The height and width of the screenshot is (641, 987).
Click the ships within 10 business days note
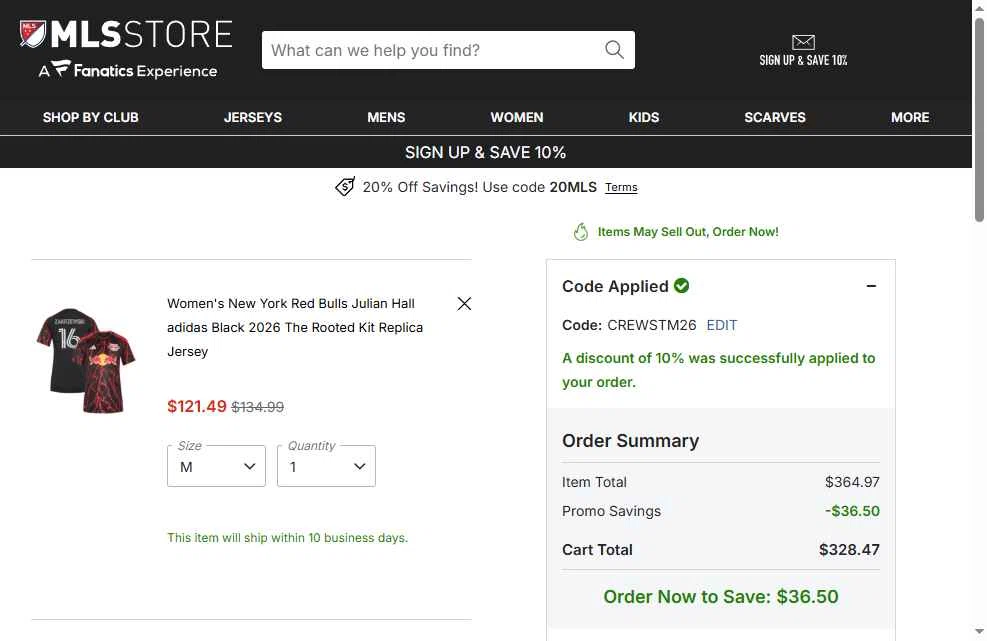point(288,538)
